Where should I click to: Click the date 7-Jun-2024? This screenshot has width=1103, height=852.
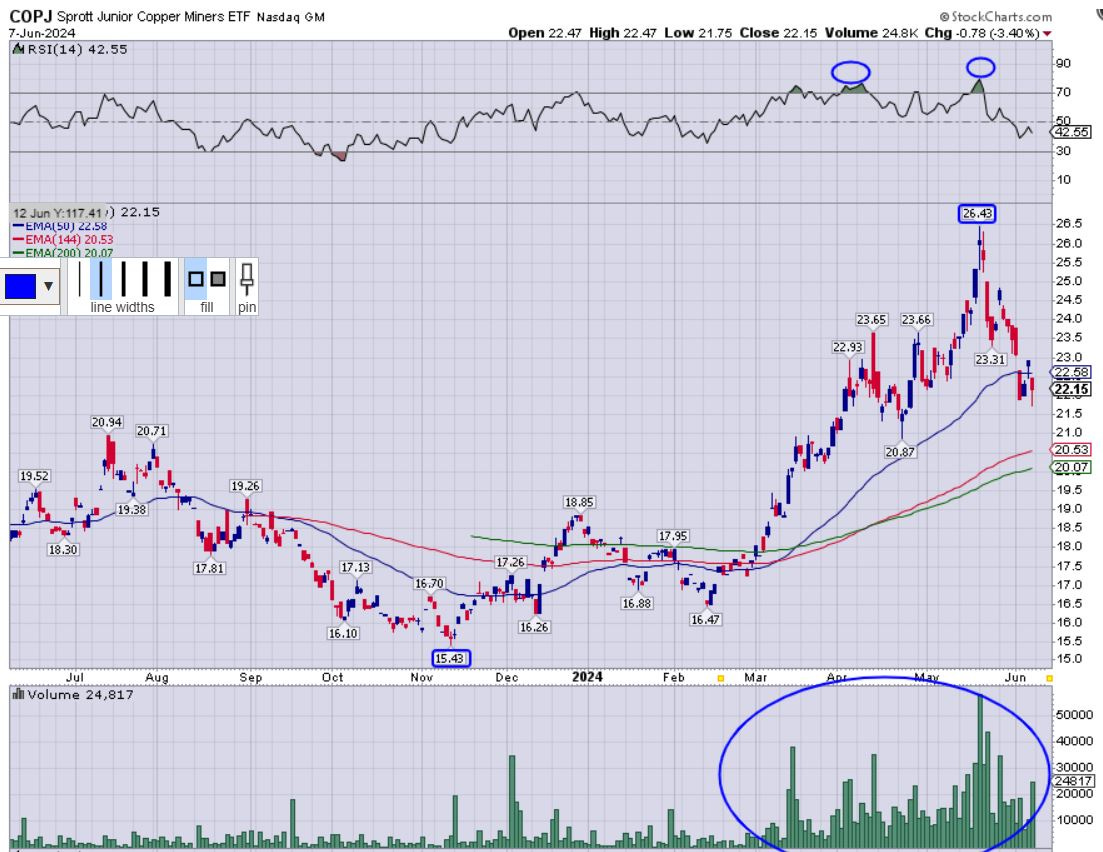(x=42, y=33)
